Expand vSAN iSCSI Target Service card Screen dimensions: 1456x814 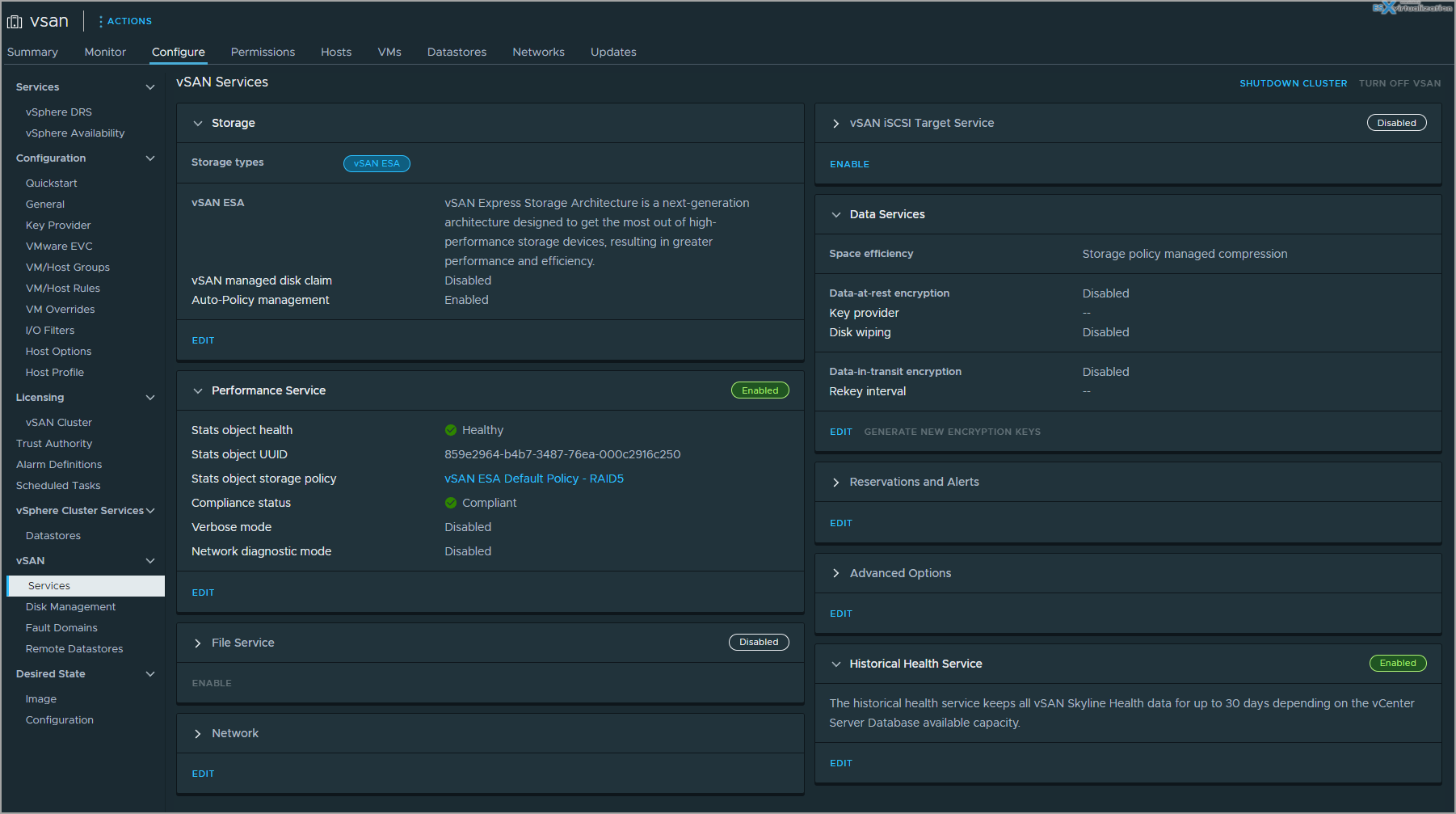tap(836, 124)
